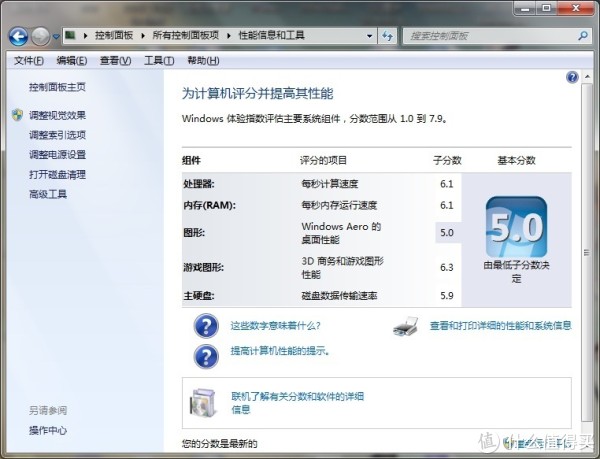Open the recent pages dropdown arrow
Image resolution: width=600 pixels, height=459 pixels.
56,37
